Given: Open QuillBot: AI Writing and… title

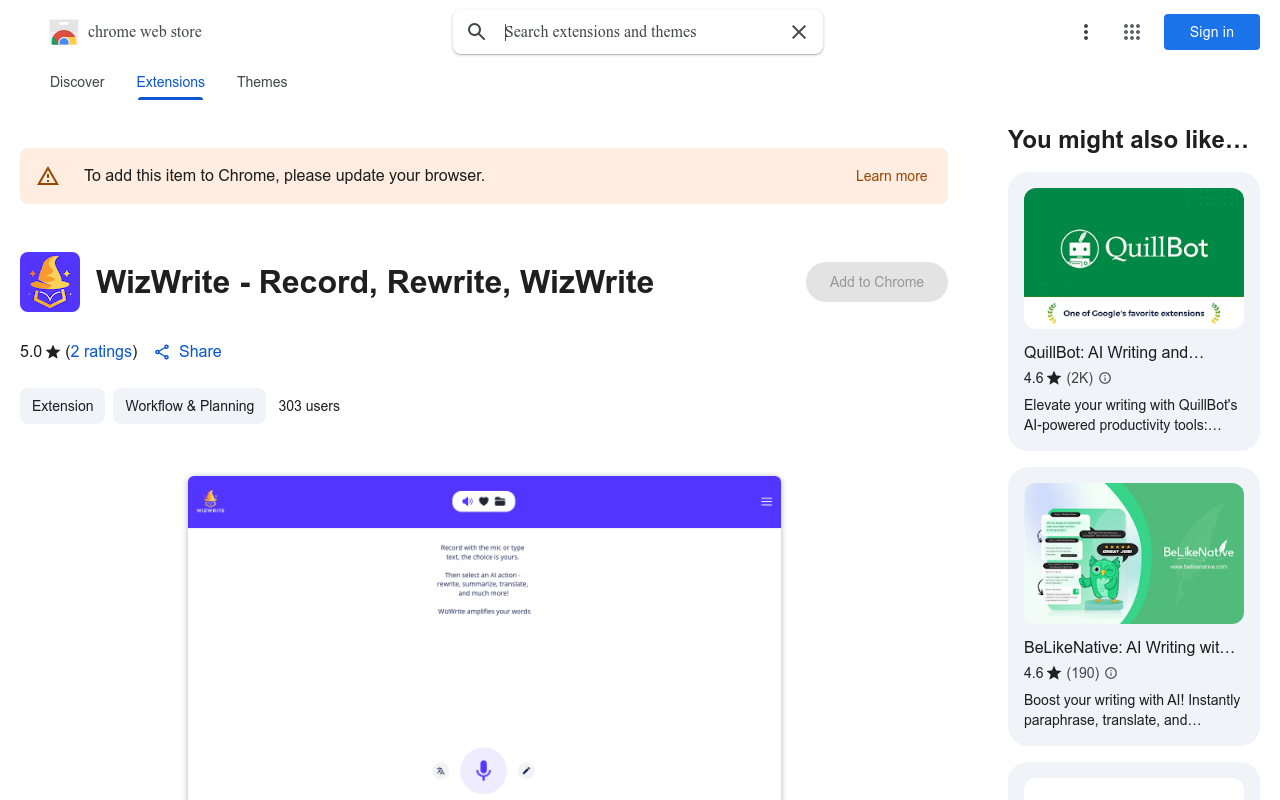Looking at the screenshot, I should click(x=1114, y=352).
